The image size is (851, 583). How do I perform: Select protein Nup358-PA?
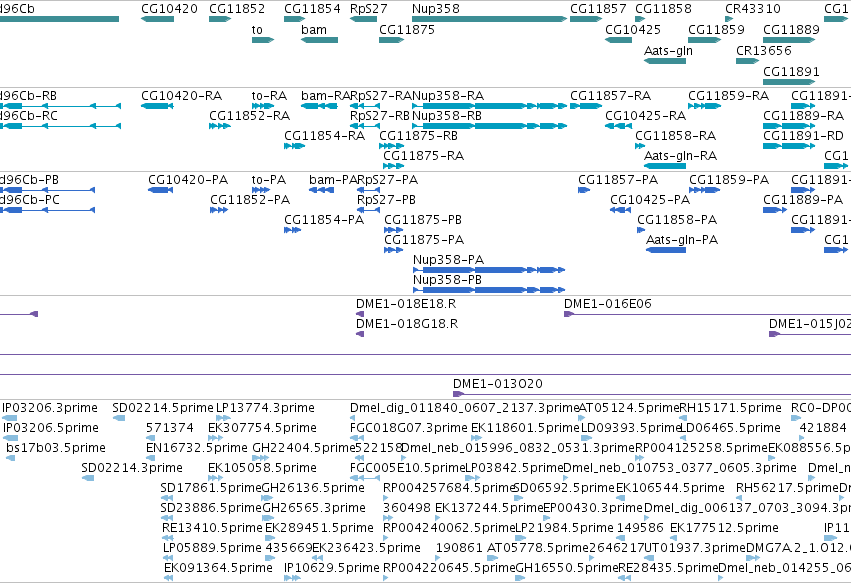pyautogui.click(x=489, y=270)
